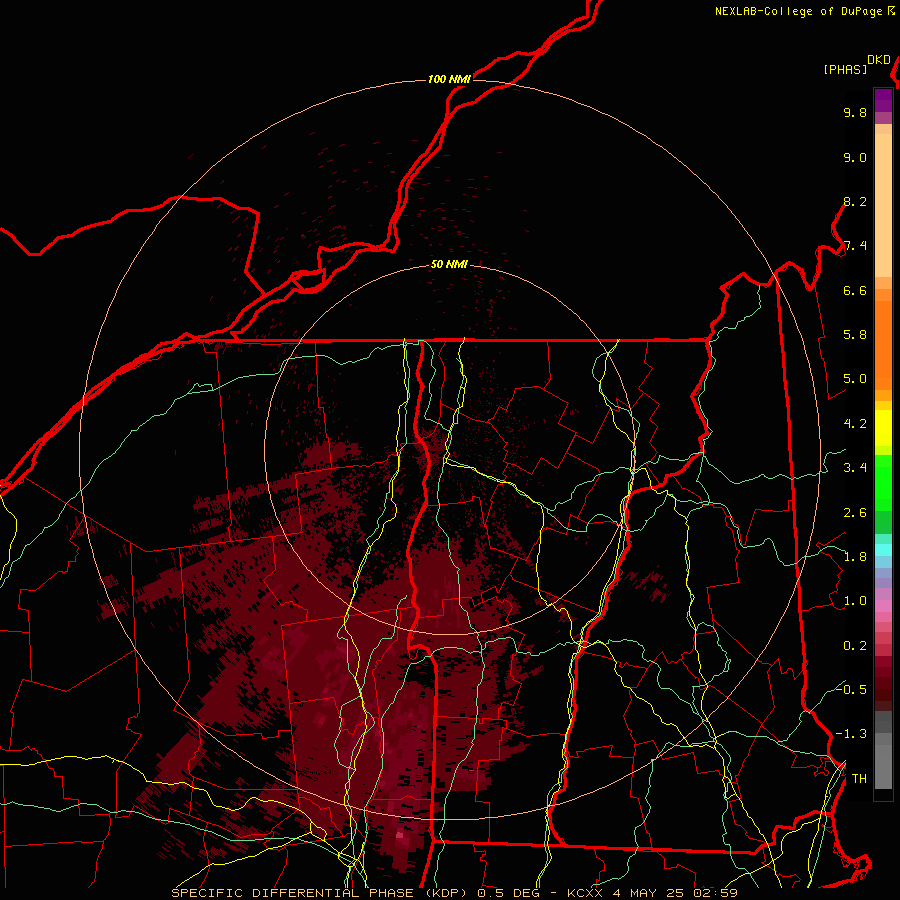Click the 8.2 scale value
900x900 pixels.
855,201
